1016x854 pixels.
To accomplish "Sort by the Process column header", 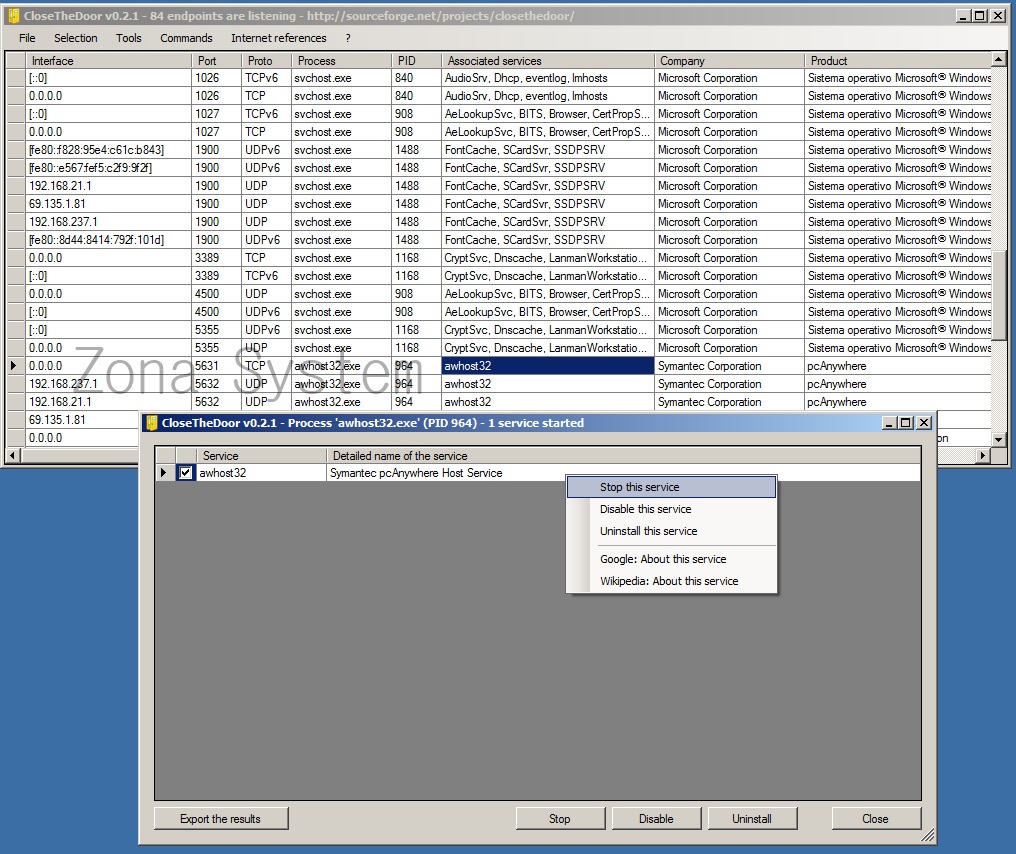I will tap(341, 60).
